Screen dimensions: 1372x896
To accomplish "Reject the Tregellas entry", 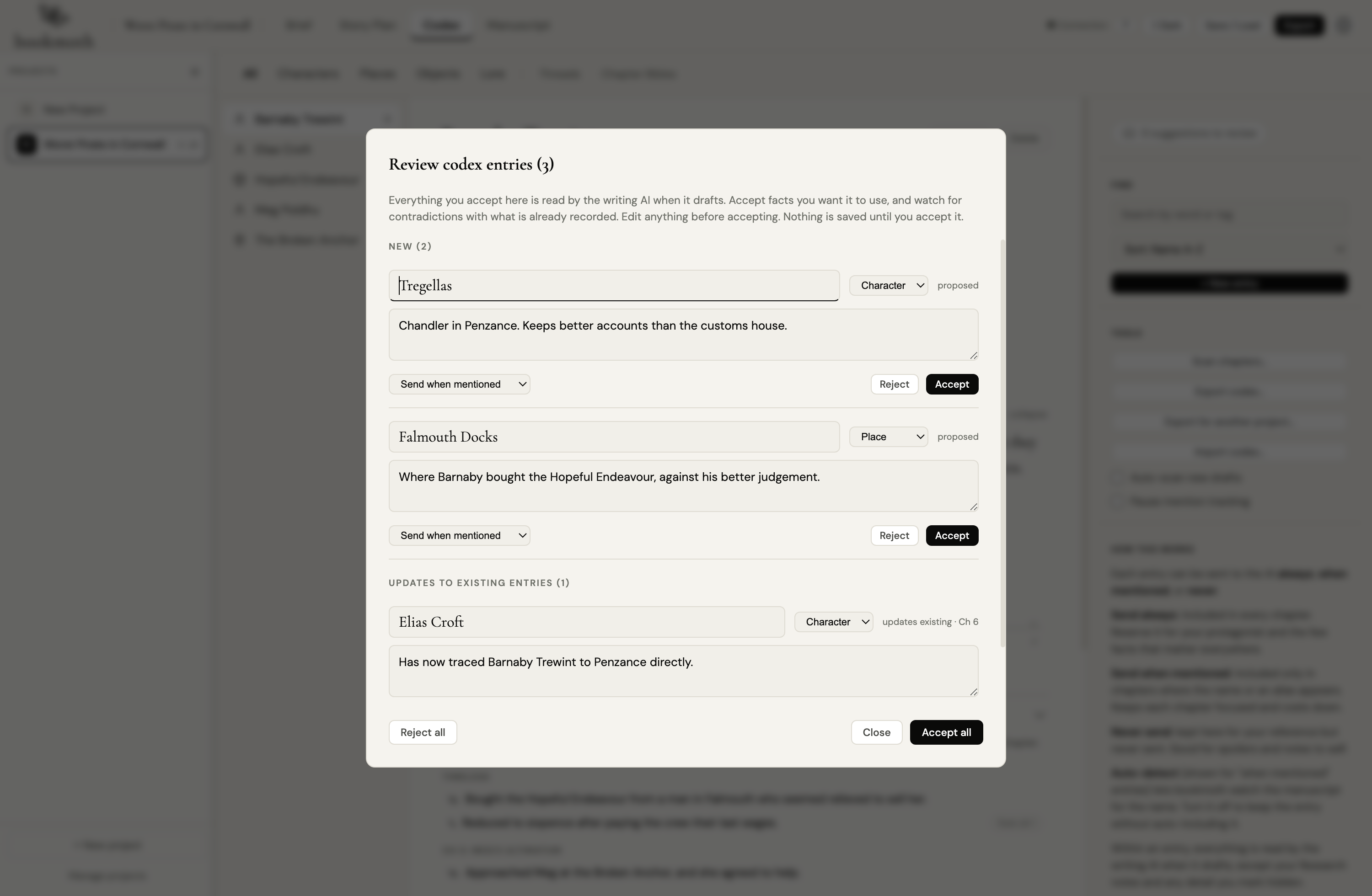I will tap(894, 384).
